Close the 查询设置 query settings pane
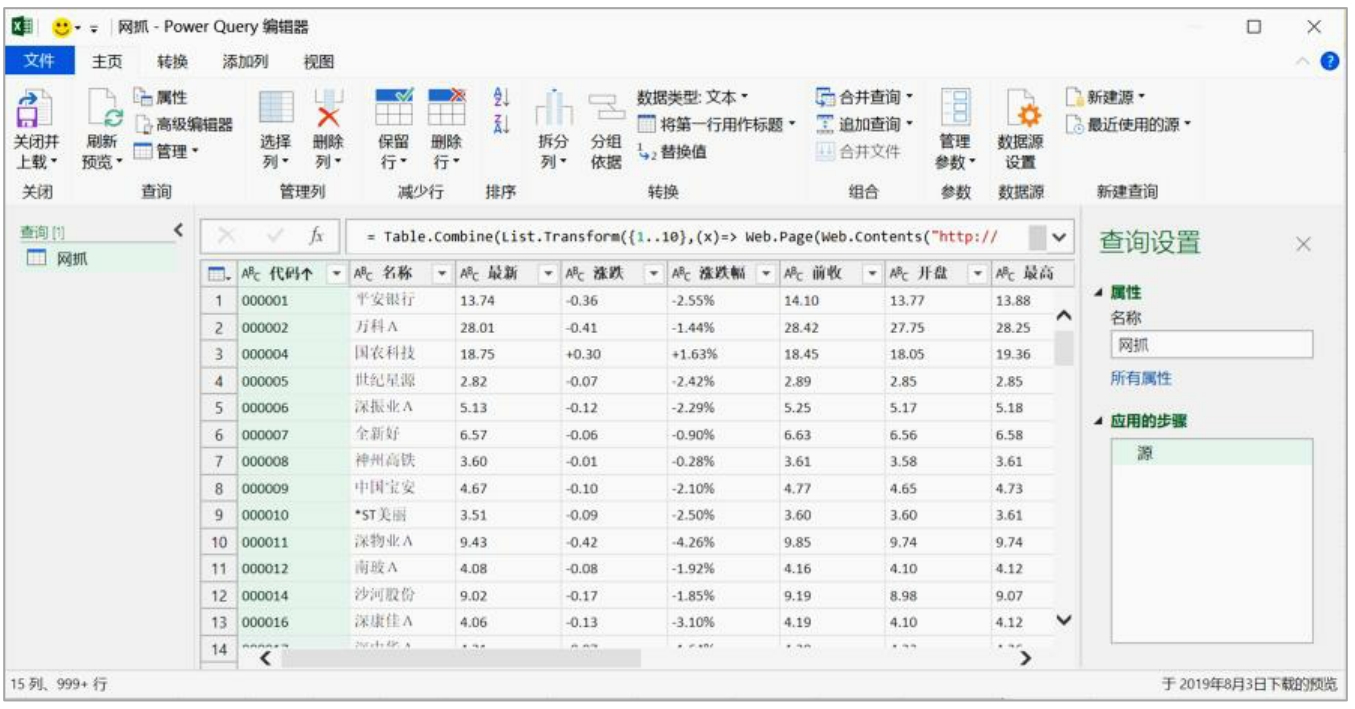1355x709 pixels. [x=1303, y=244]
